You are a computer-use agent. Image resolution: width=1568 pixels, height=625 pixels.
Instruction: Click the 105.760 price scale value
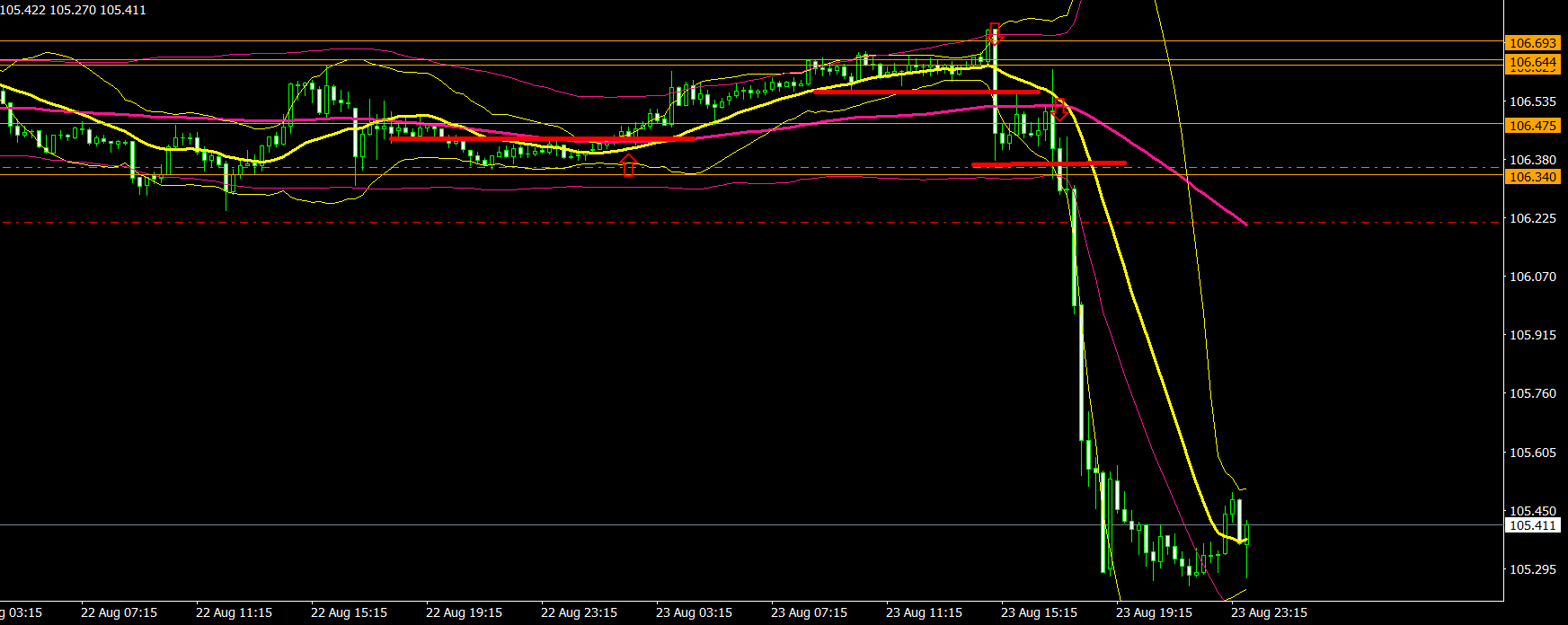(1533, 393)
